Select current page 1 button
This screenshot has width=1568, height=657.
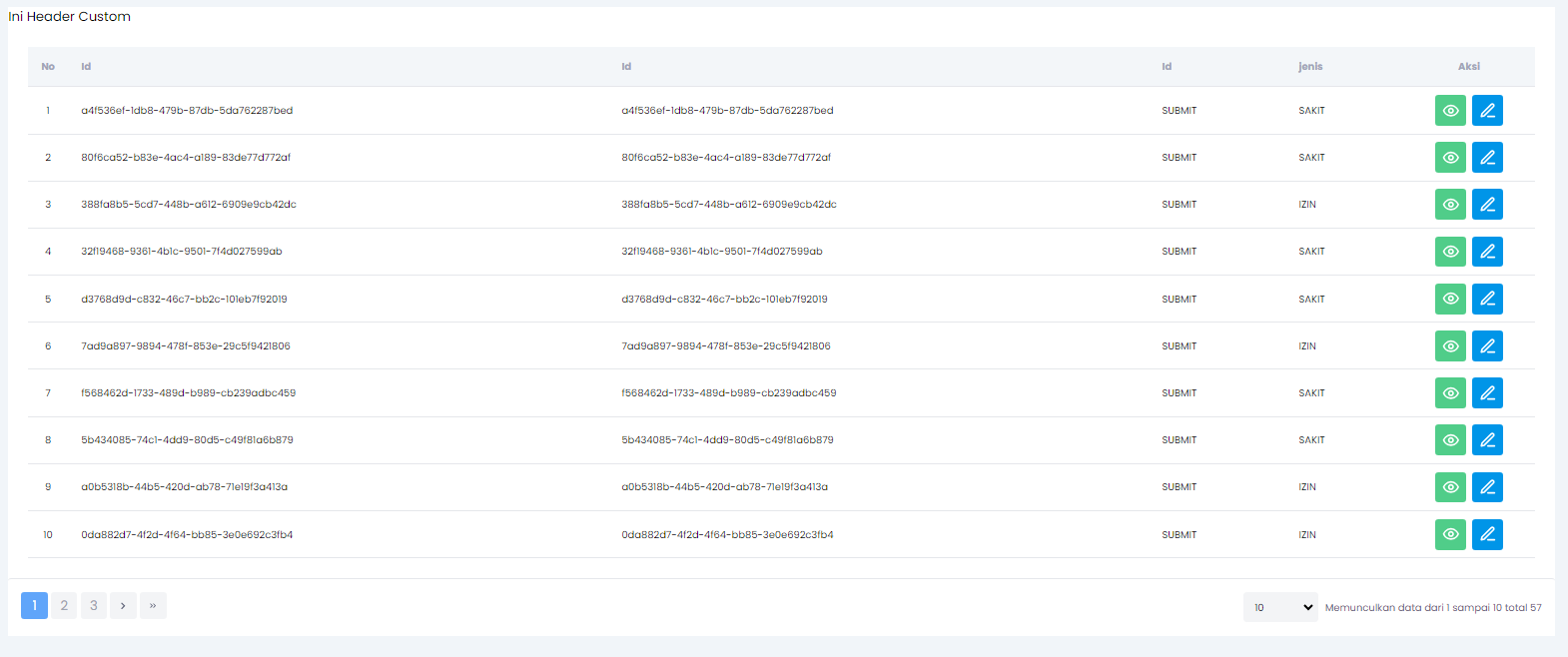34,605
